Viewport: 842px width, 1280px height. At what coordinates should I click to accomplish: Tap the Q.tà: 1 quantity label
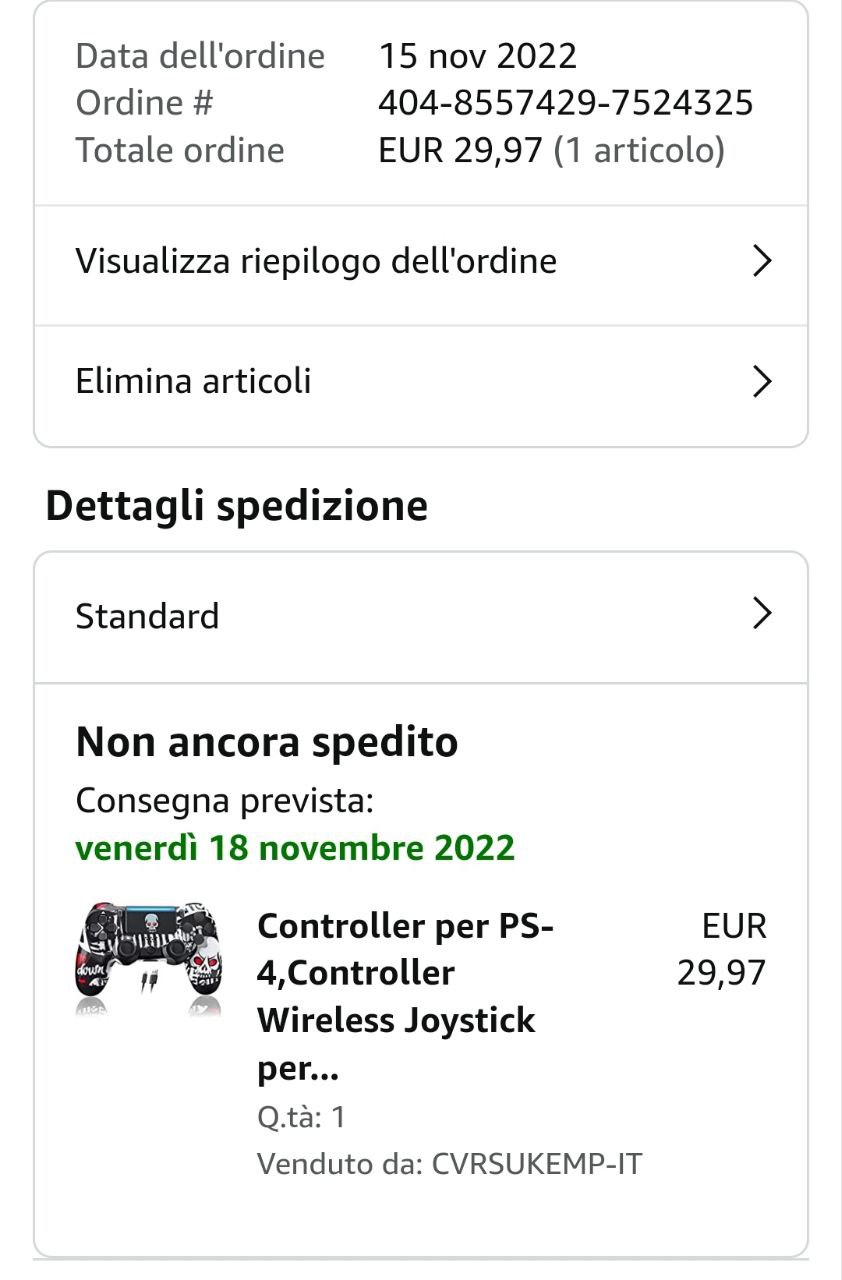[x=301, y=1116]
